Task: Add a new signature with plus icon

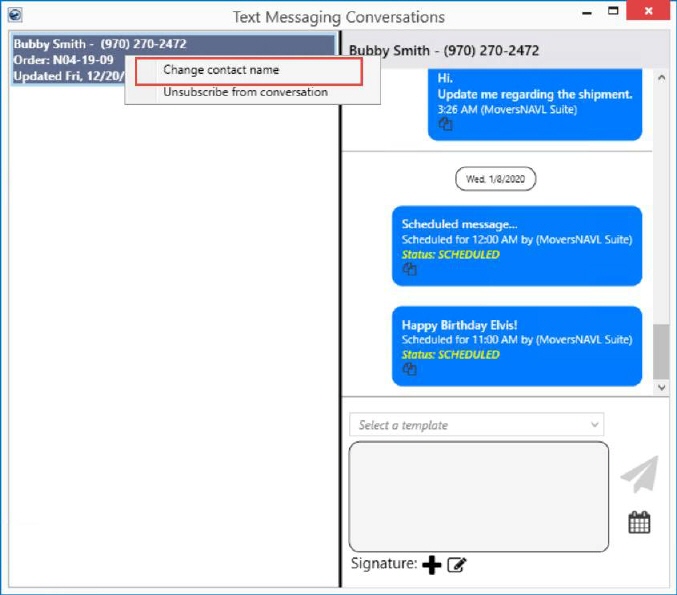Action: [x=431, y=566]
